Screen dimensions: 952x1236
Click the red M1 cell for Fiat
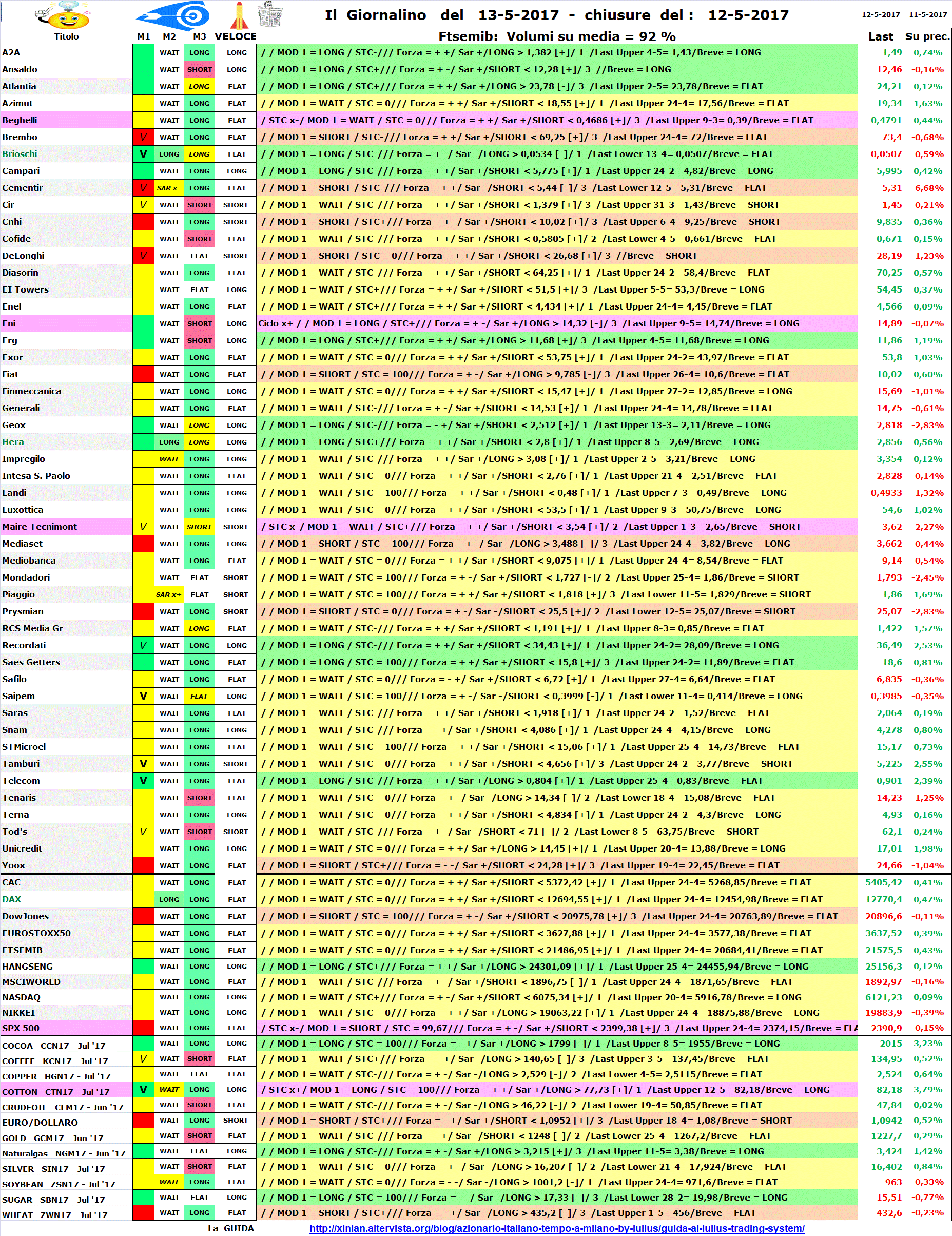[143, 374]
